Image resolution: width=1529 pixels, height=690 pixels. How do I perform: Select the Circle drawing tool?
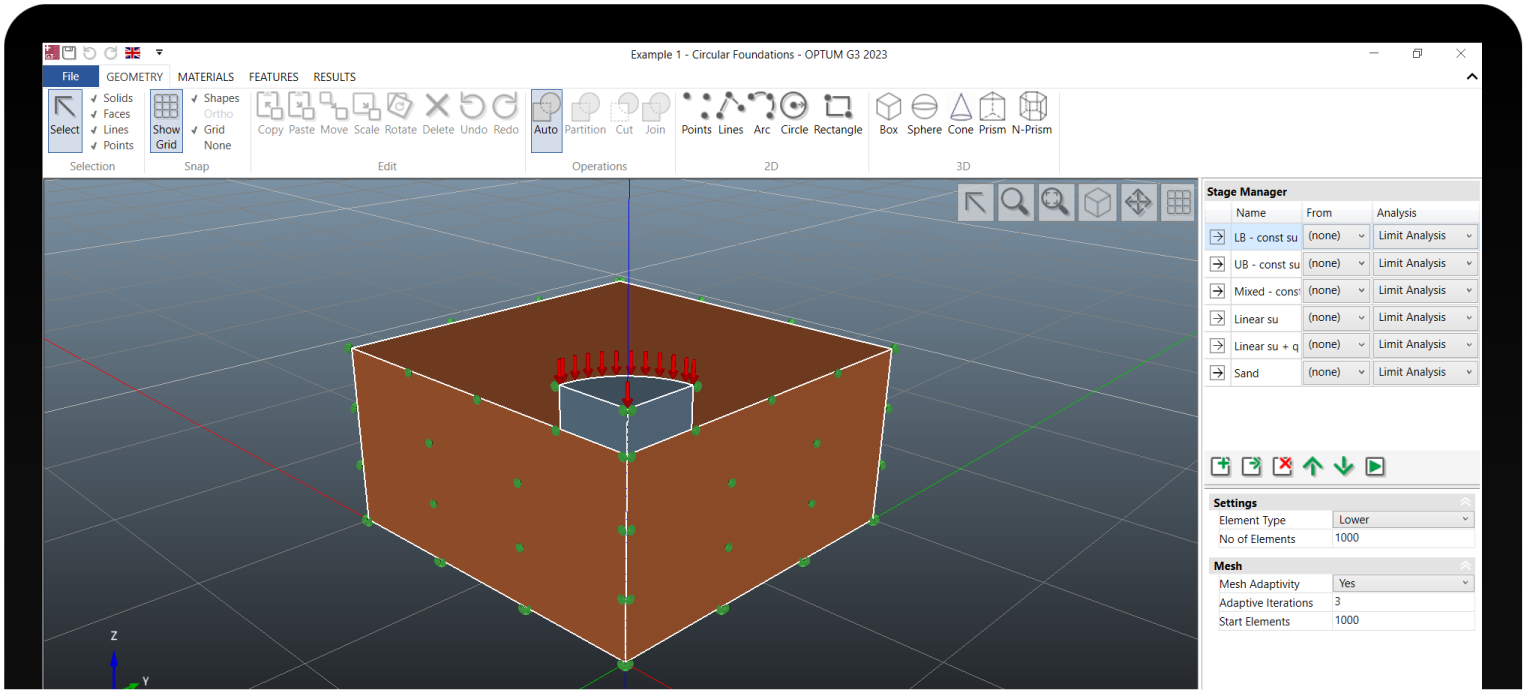click(x=794, y=115)
